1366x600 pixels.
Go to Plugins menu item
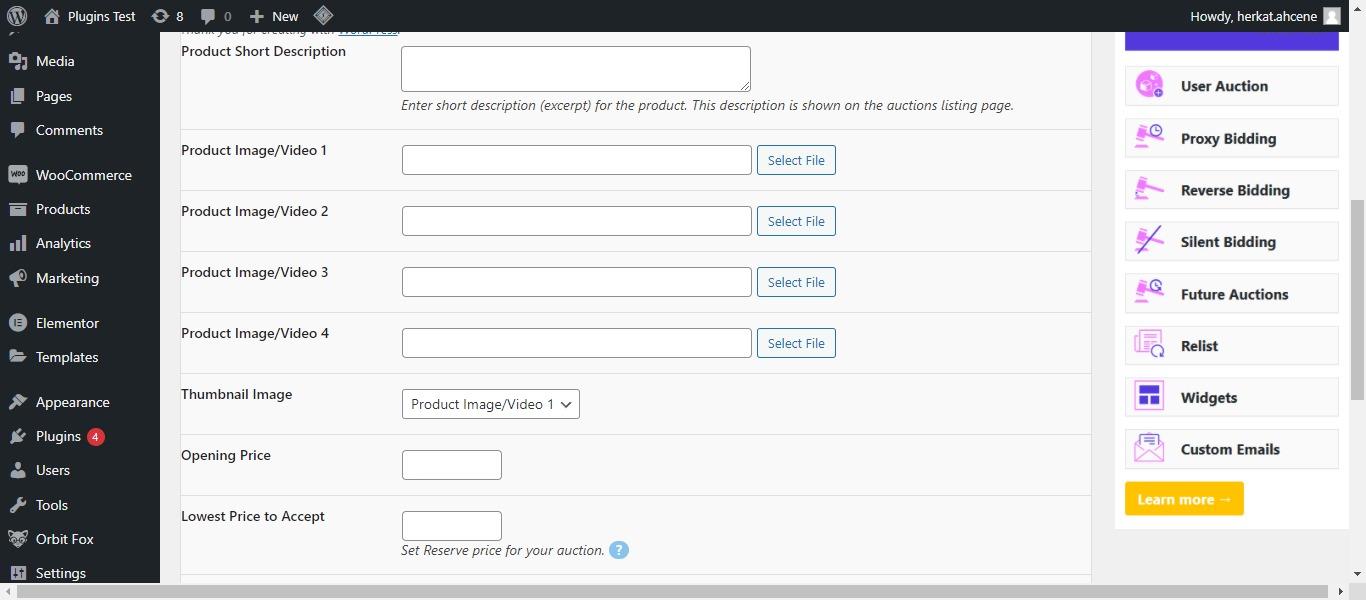[x=58, y=436]
